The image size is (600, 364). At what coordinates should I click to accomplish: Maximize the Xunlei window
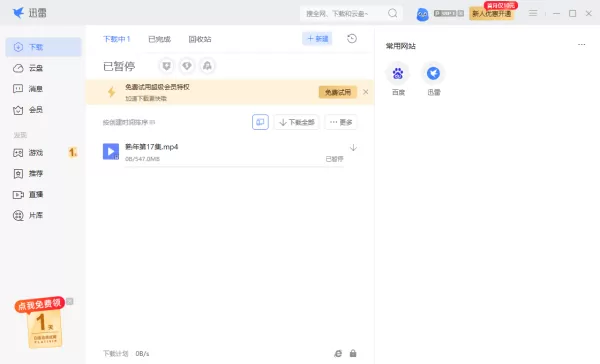[x=572, y=13]
